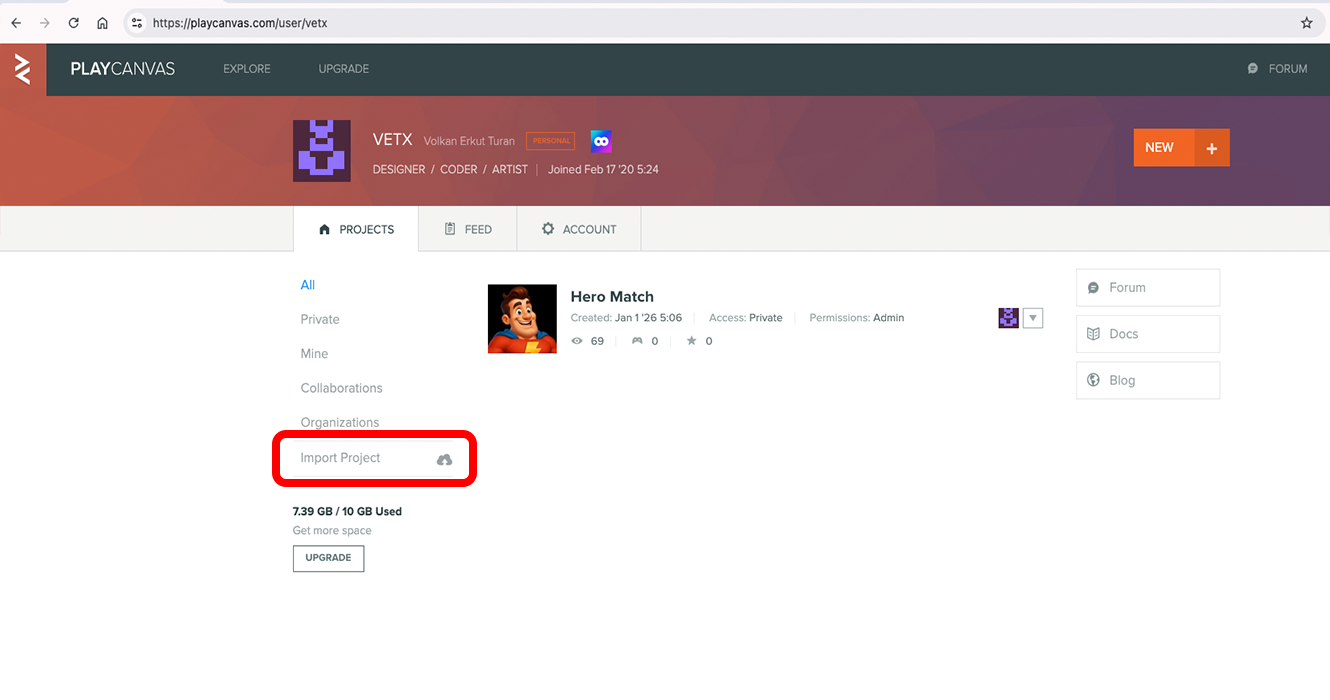
Task: Open Hero Match project thumbnail
Action: [522, 319]
